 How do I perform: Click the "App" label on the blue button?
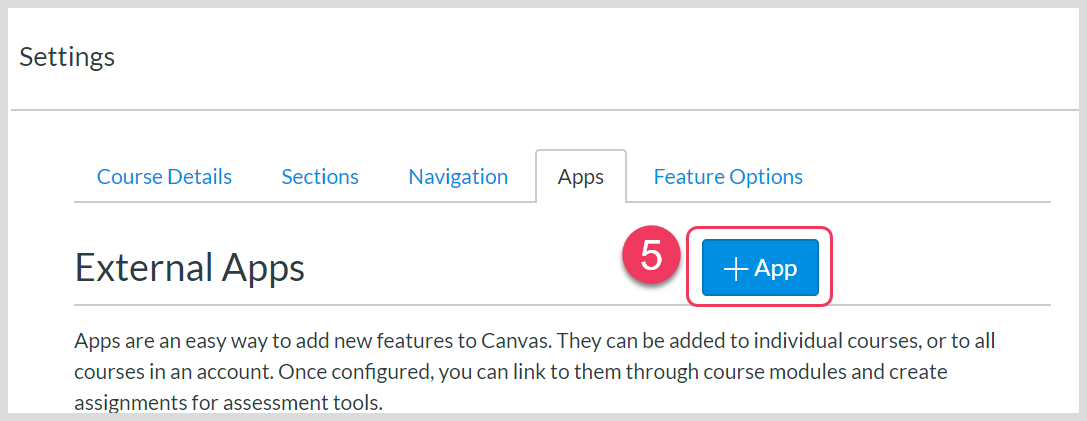[776, 268]
